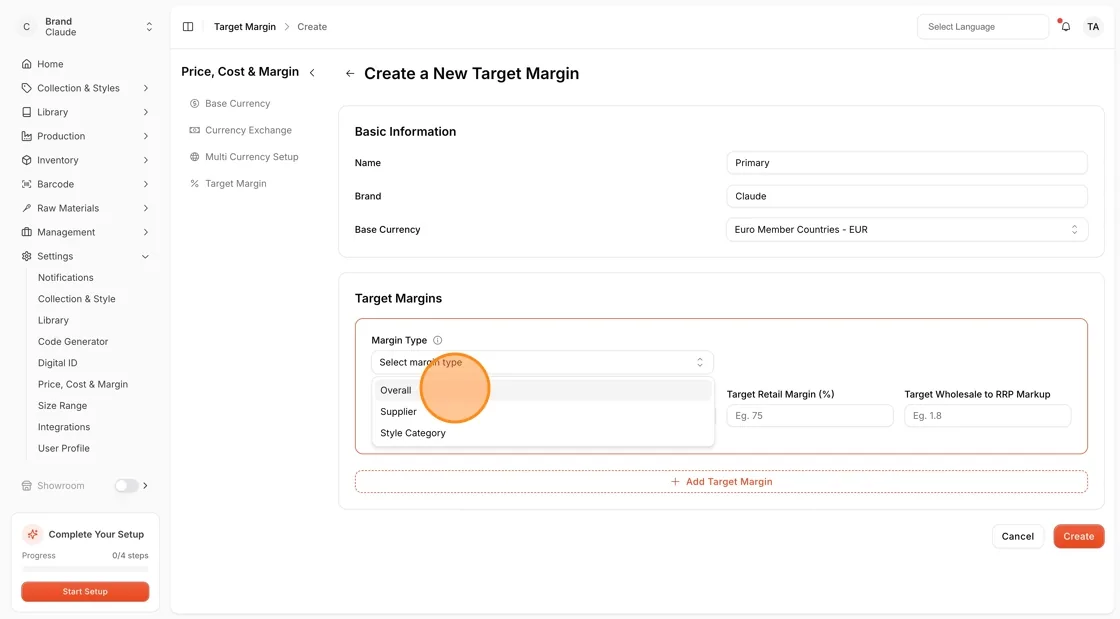Open notifications bell icon
The width and height of the screenshot is (1120, 619).
coord(1065,26)
